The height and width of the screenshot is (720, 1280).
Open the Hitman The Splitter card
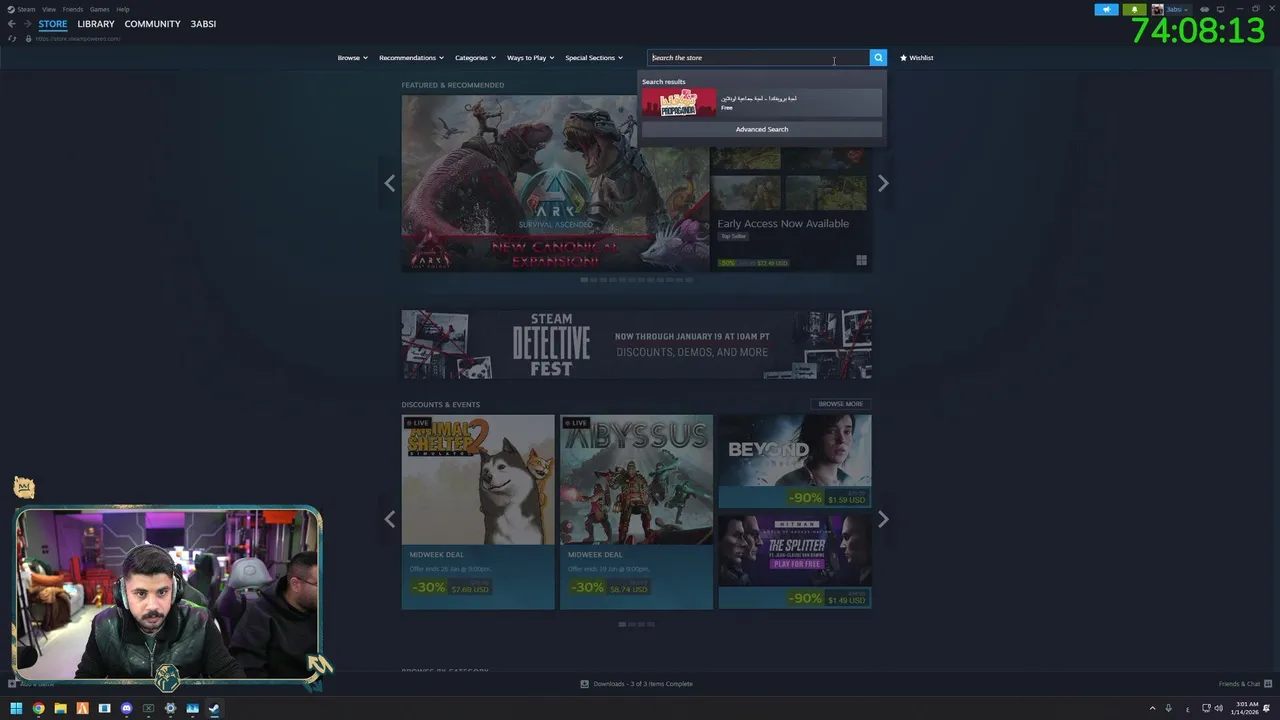pyautogui.click(x=795, y=562)
